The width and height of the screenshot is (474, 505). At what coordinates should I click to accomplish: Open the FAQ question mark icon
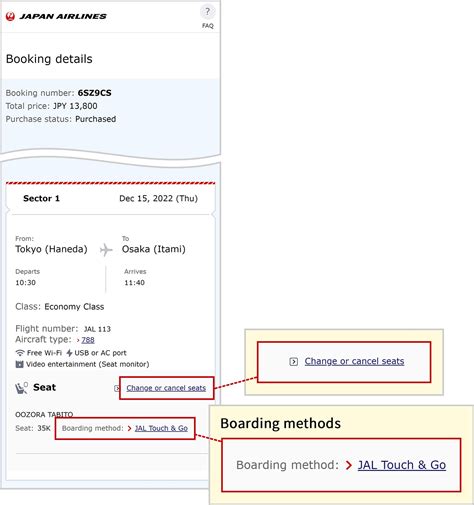click(207, 12)
